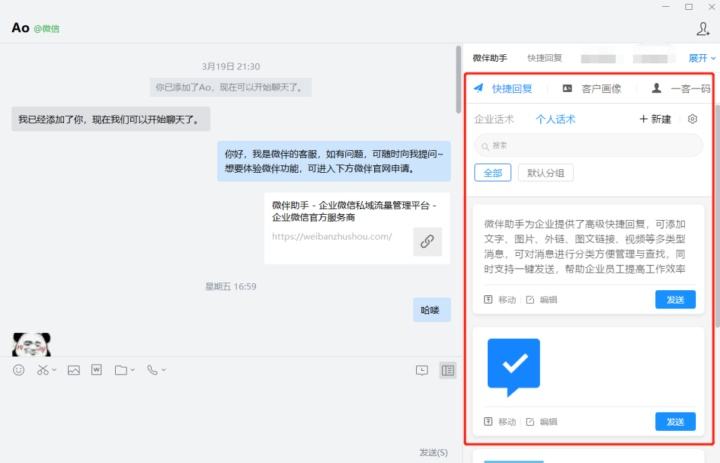This screenshot has height=463, width=720.
Task: Open screenshot options dropdown arrow
Action: tap(54, 370)
